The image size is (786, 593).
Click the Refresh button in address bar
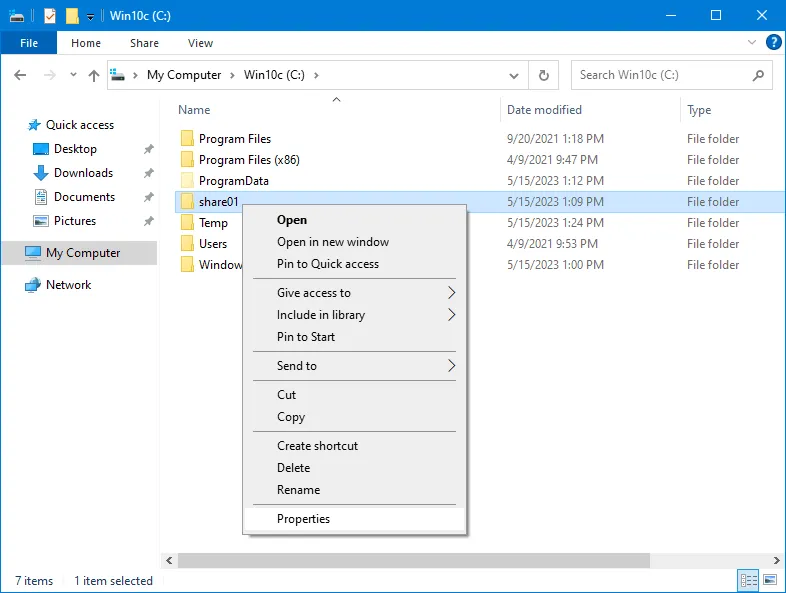(543, 75)
